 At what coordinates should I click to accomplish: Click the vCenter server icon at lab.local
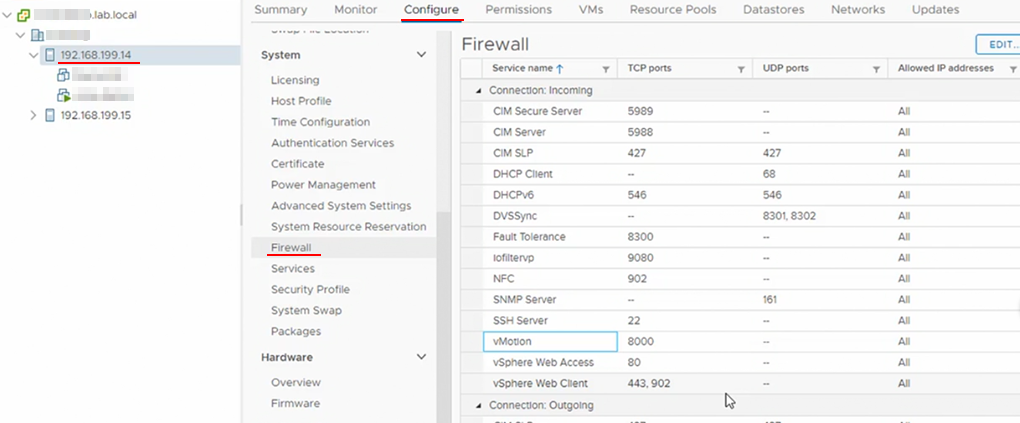click(23, 14)
